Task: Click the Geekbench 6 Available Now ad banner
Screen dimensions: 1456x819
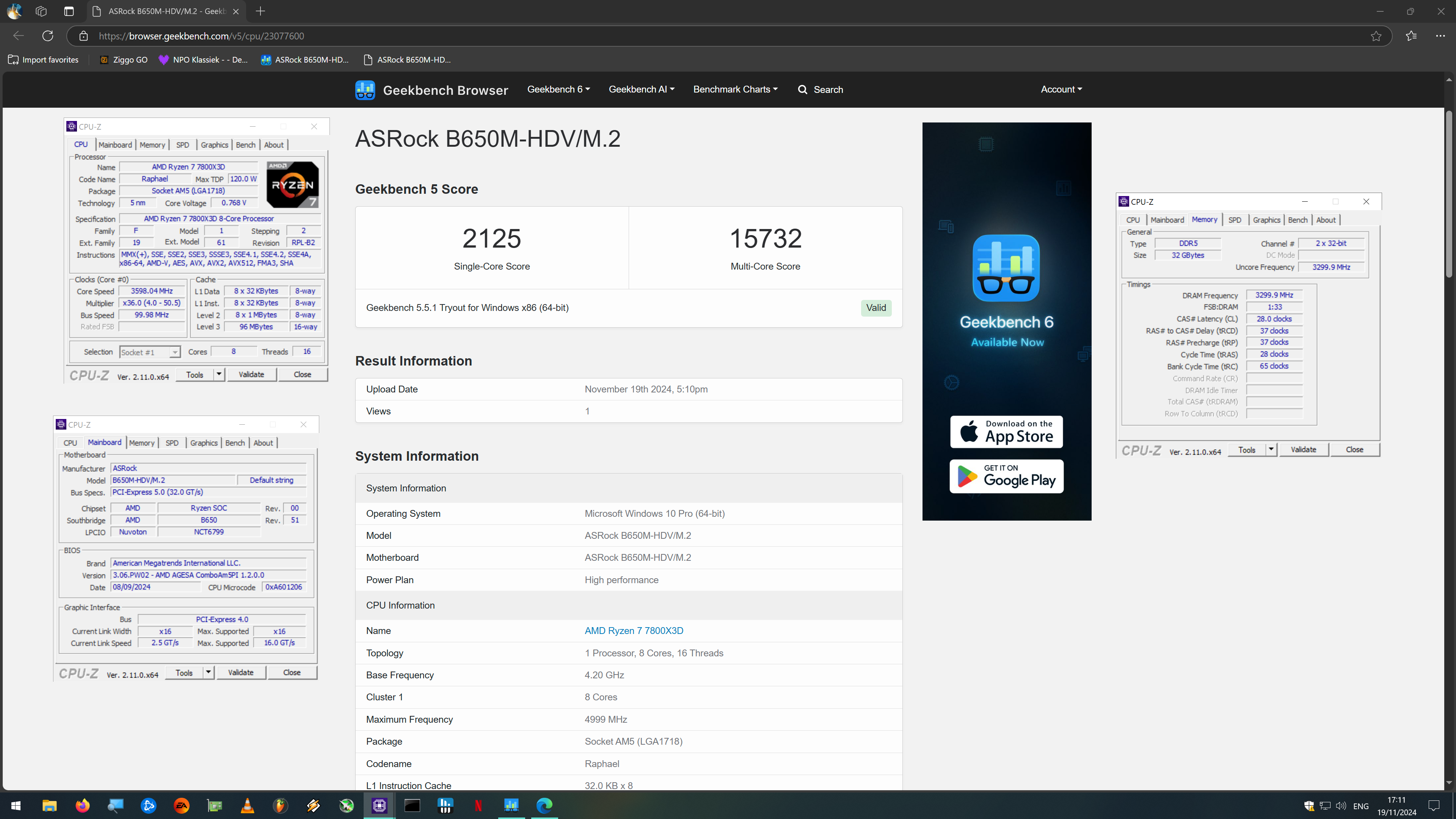Action: pyautogui.click(x=1007, y=321)
